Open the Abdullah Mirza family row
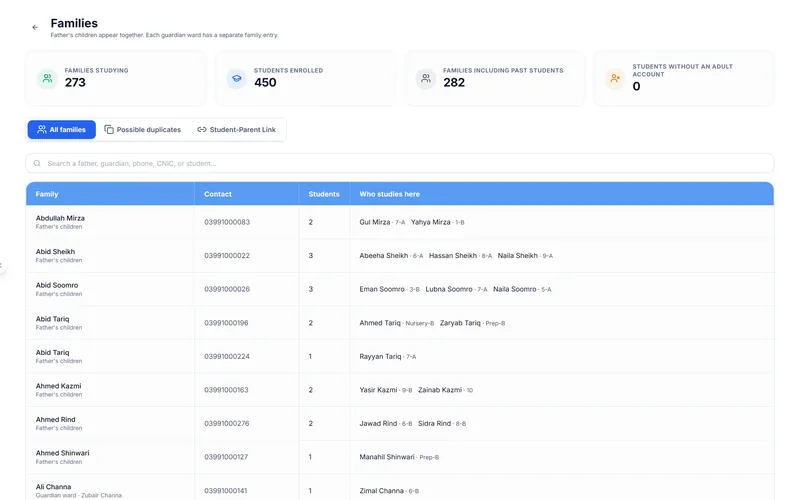The height and width of the screenshot is (500, 800). pos(400,222)
